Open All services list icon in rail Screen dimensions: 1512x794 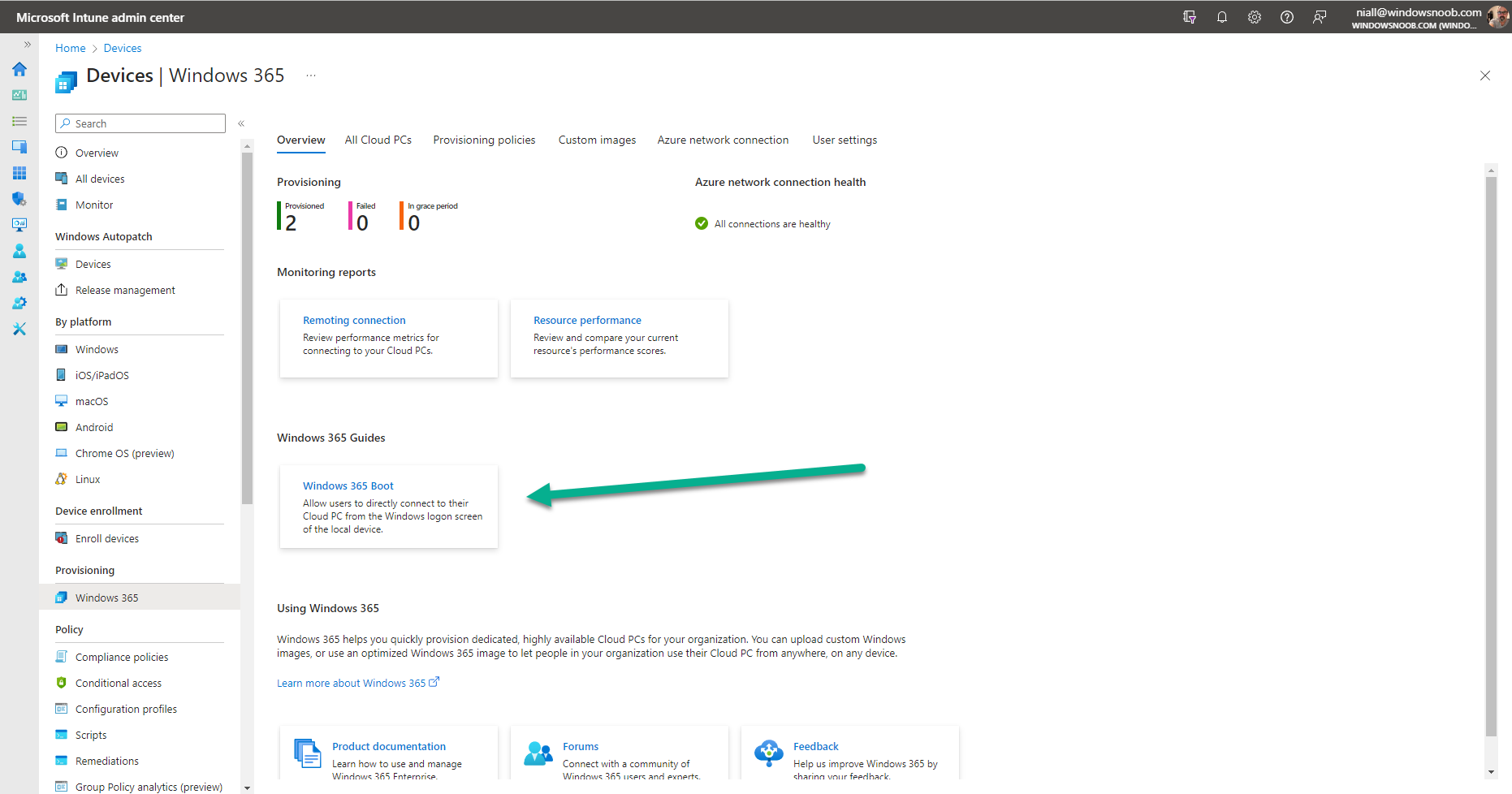pos(19,121)
